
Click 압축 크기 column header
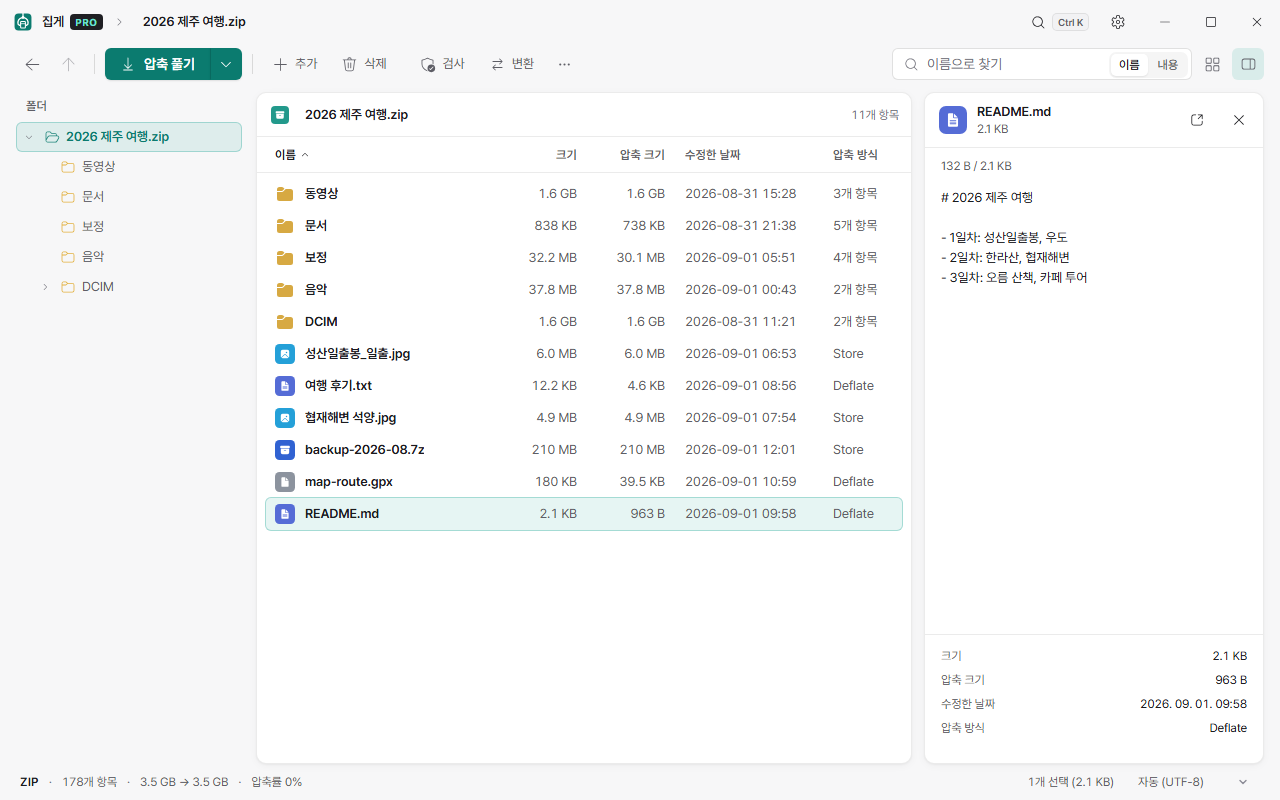(x=642, y=155)
